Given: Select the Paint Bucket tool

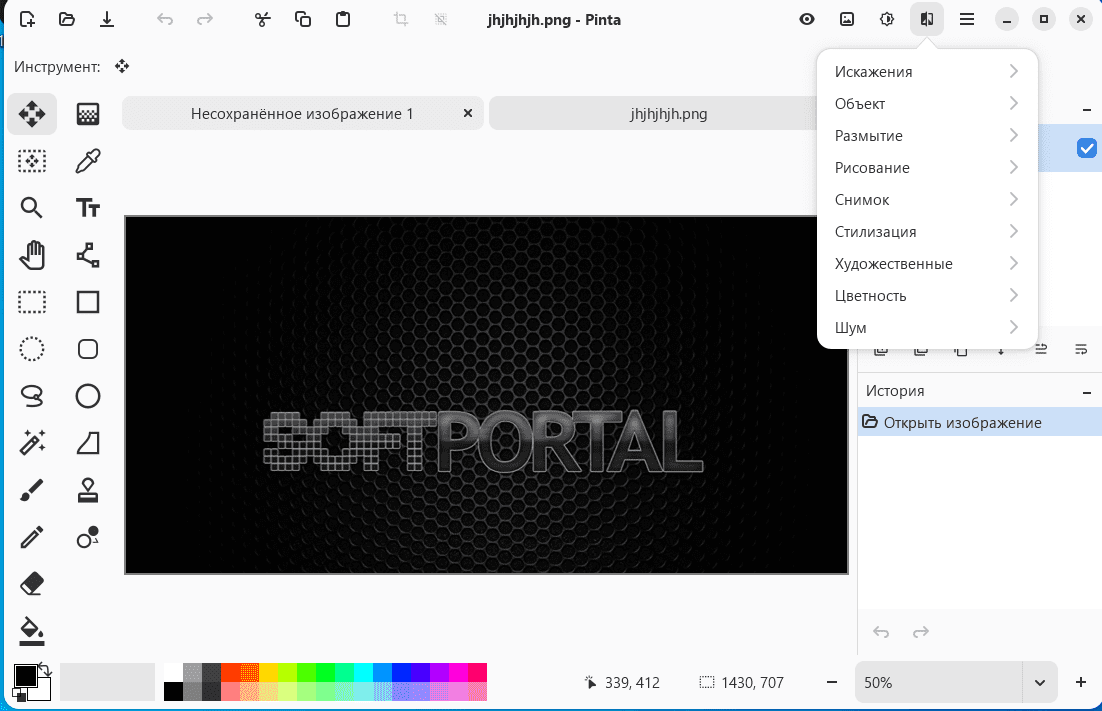Looking at the screenshot, I should tap(32, 631).
